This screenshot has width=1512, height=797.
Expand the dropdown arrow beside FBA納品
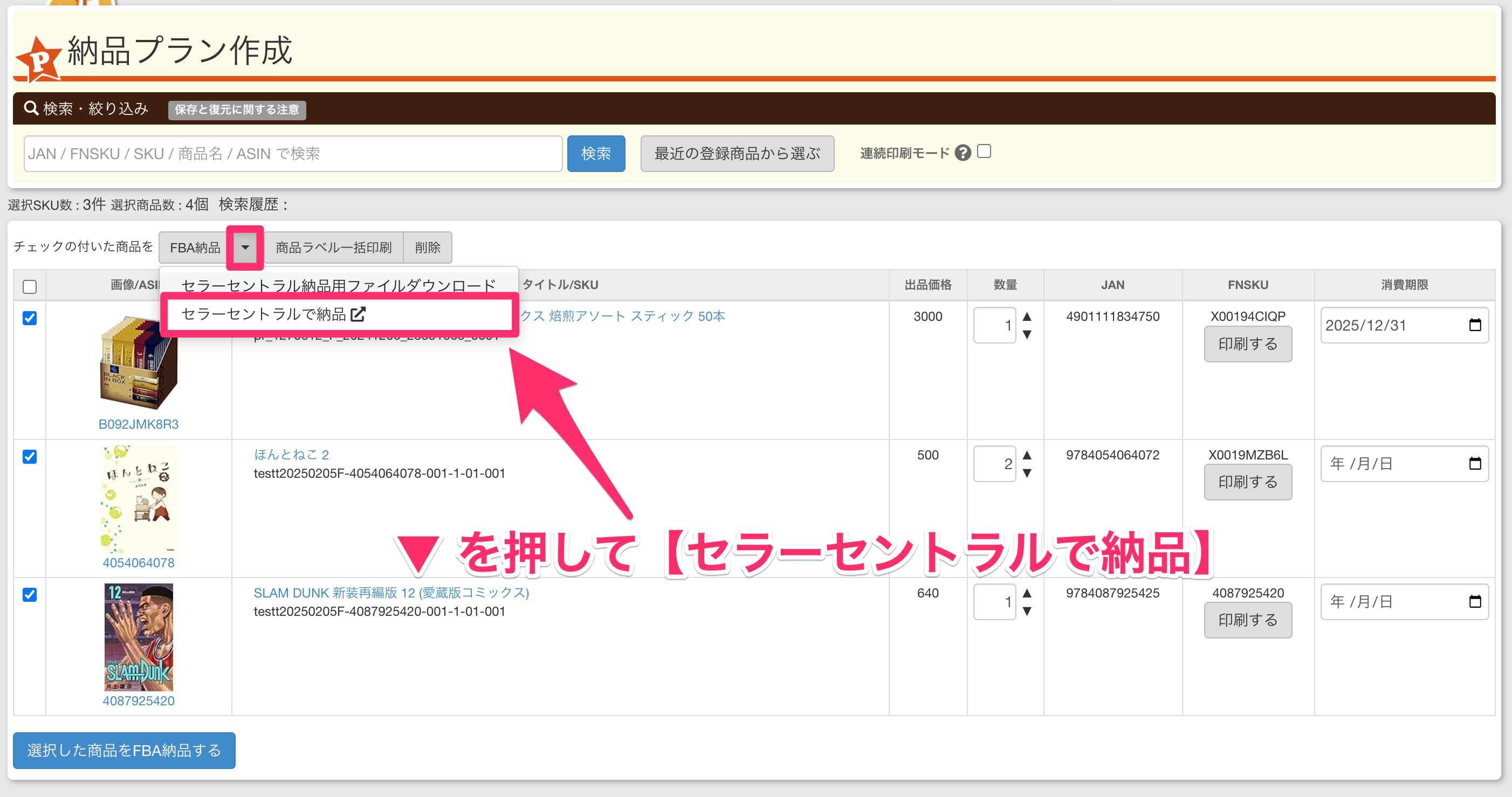pyautogui.click(x=245, y=248)
